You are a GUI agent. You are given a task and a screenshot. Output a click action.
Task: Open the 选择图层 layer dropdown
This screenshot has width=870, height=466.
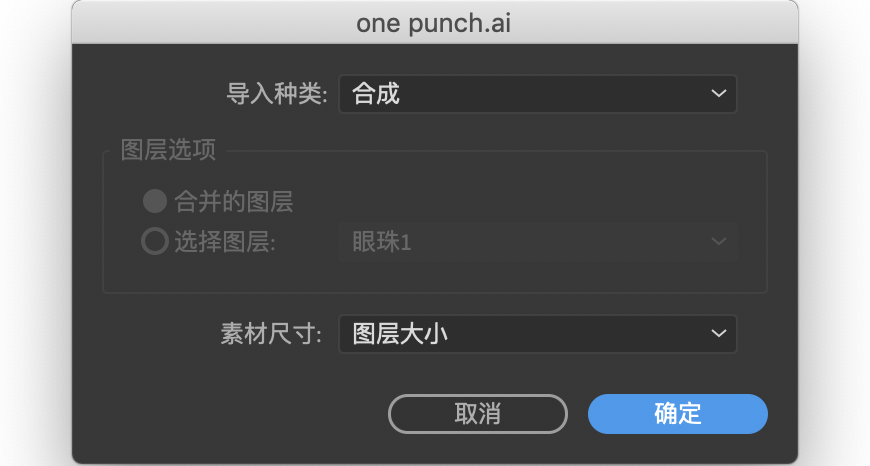click(537, 242)
